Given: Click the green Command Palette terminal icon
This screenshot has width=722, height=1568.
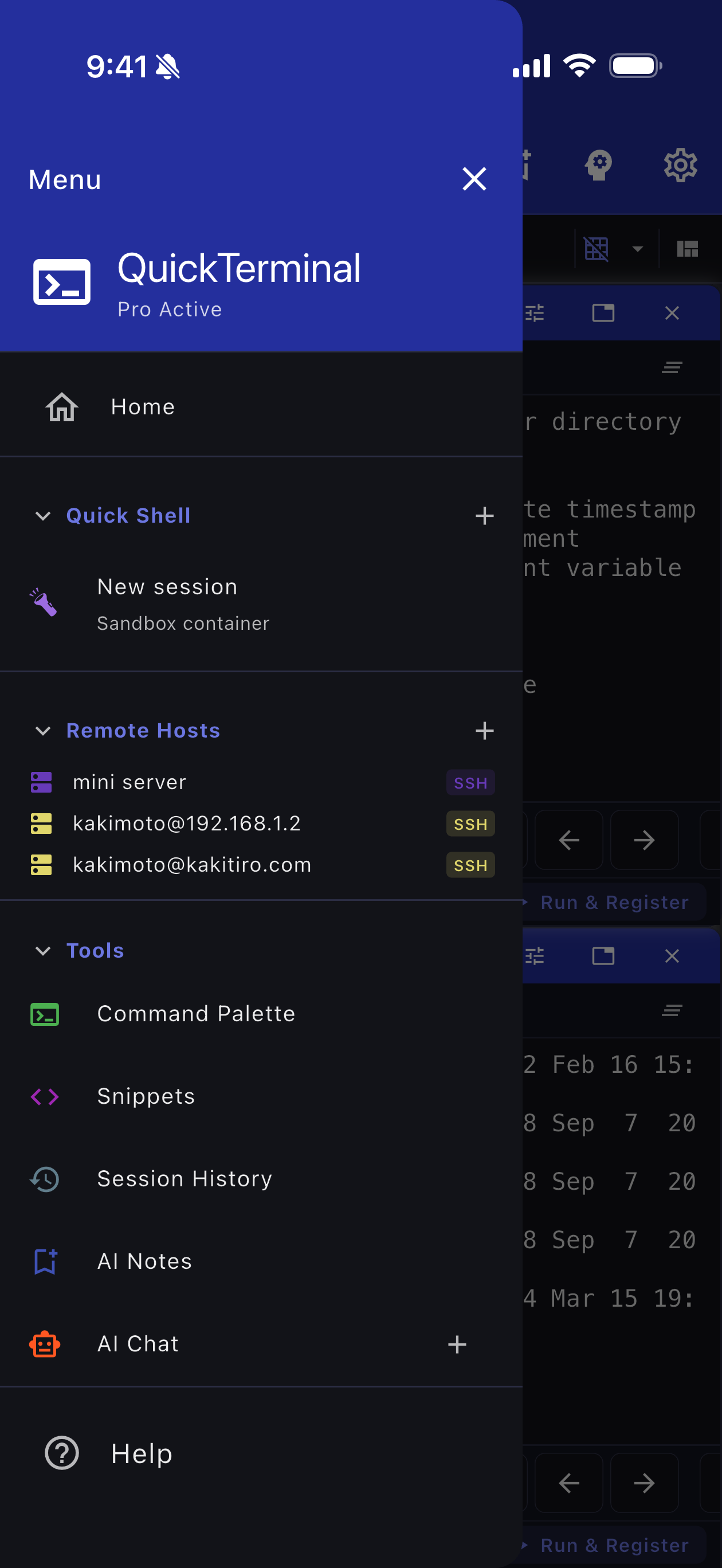Looking at the screenshot, I should click(x=45, y=1014).
